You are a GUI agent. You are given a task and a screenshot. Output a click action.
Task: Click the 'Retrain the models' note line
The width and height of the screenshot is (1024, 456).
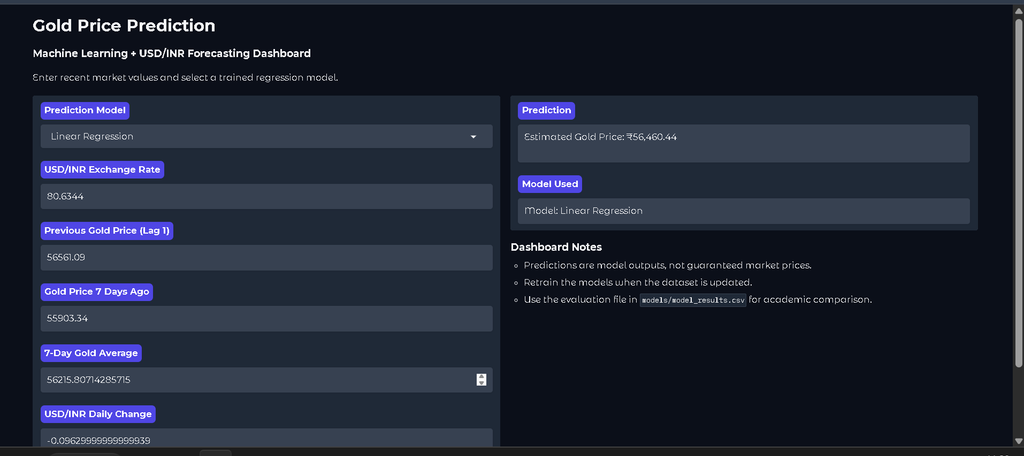click(x=638, y=283)
